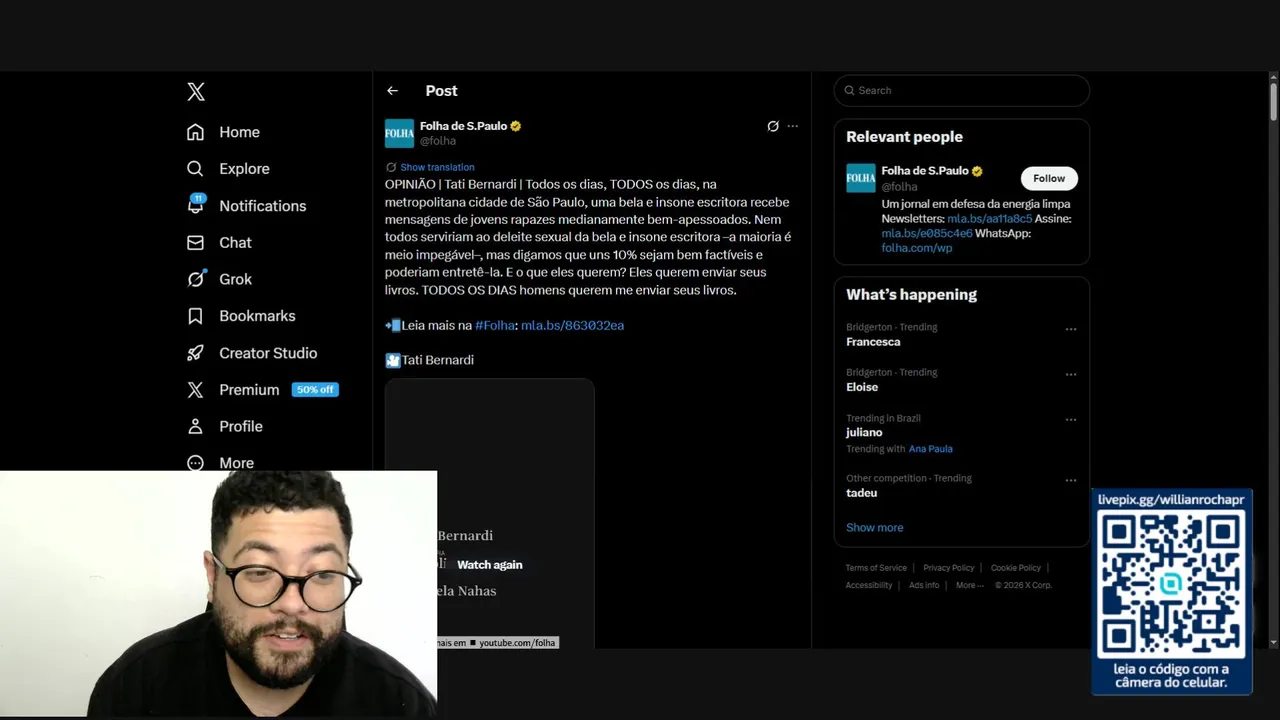Click the Francesca trending topic
Screen dimensions: 1280x720
point(873,342)
